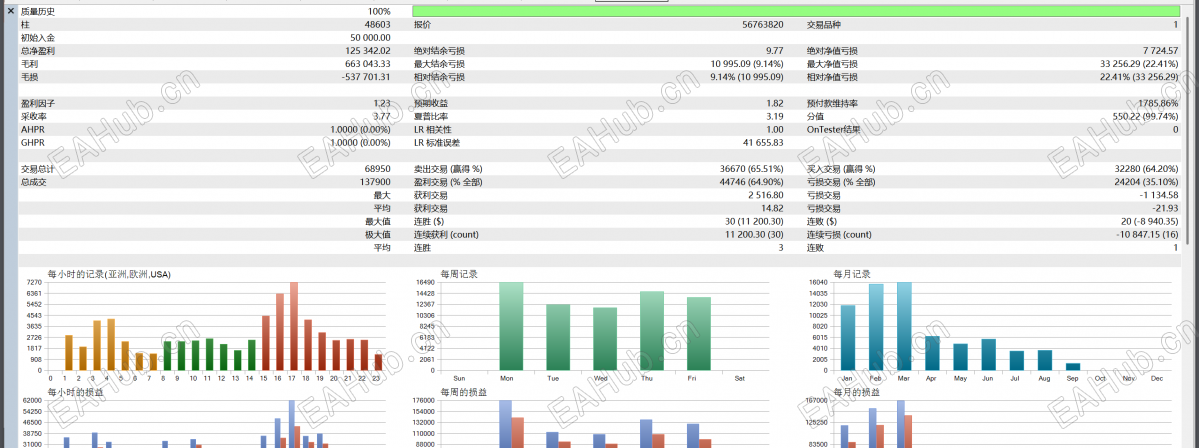Image resolution: width=1199 pixels, height=448 pixels.
Task: Select the Z-score value 550.22 (99.74%)
Action: [x=1145, y=116]
